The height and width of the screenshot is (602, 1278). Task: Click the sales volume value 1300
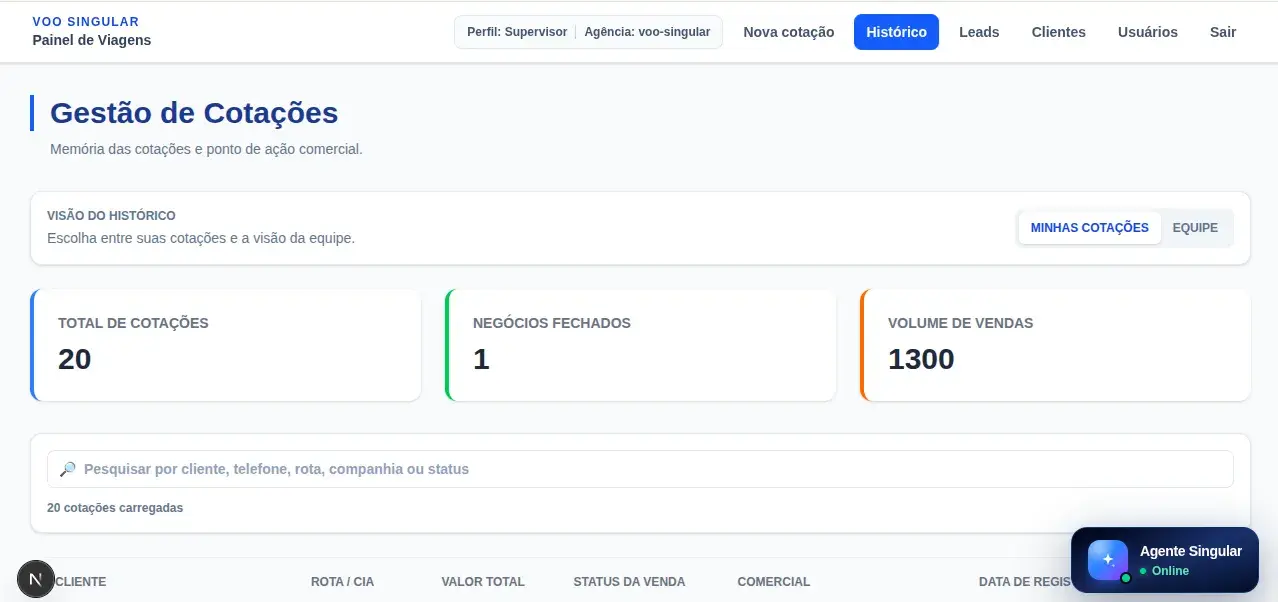[x=921, y=359]
